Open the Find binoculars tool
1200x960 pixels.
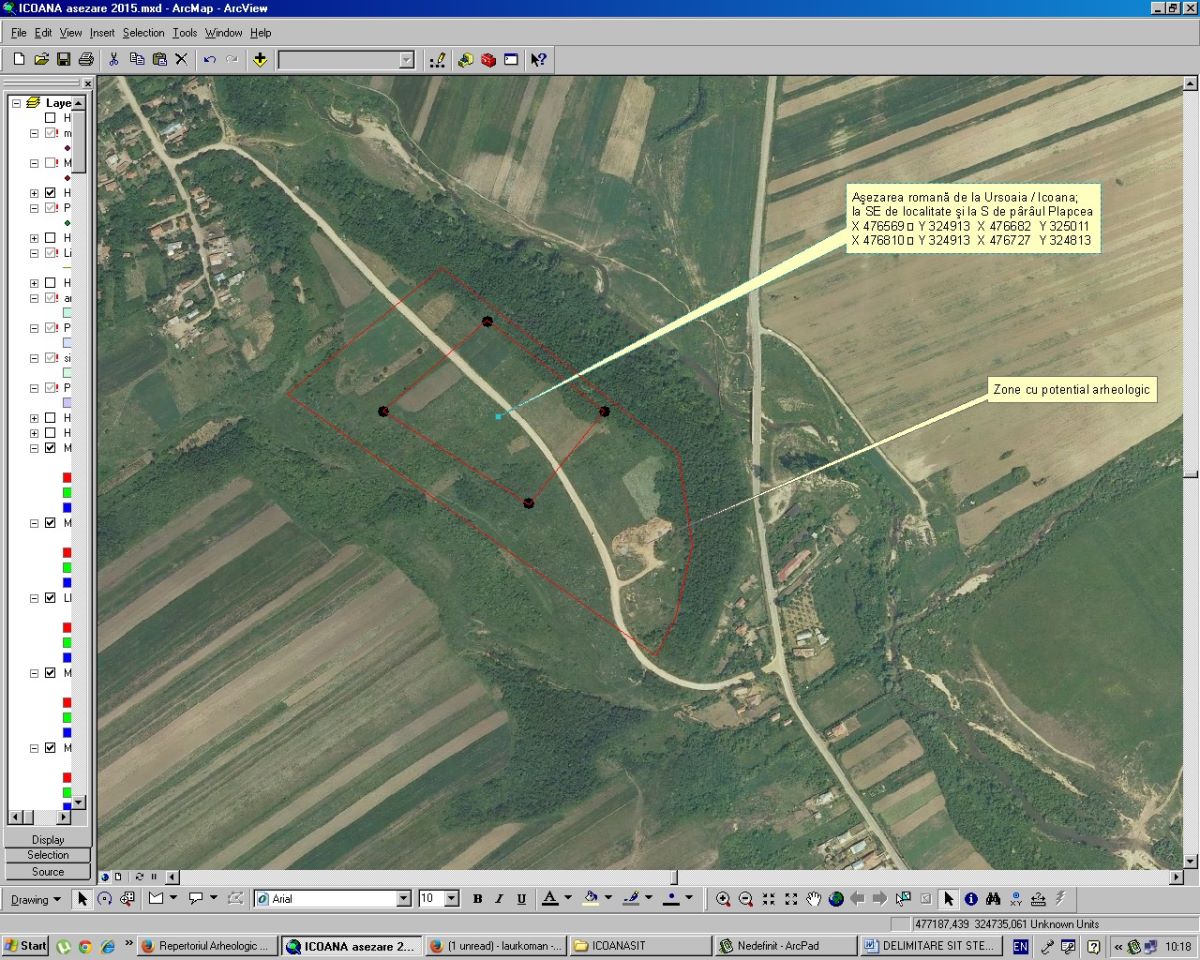tap(993, 899)
